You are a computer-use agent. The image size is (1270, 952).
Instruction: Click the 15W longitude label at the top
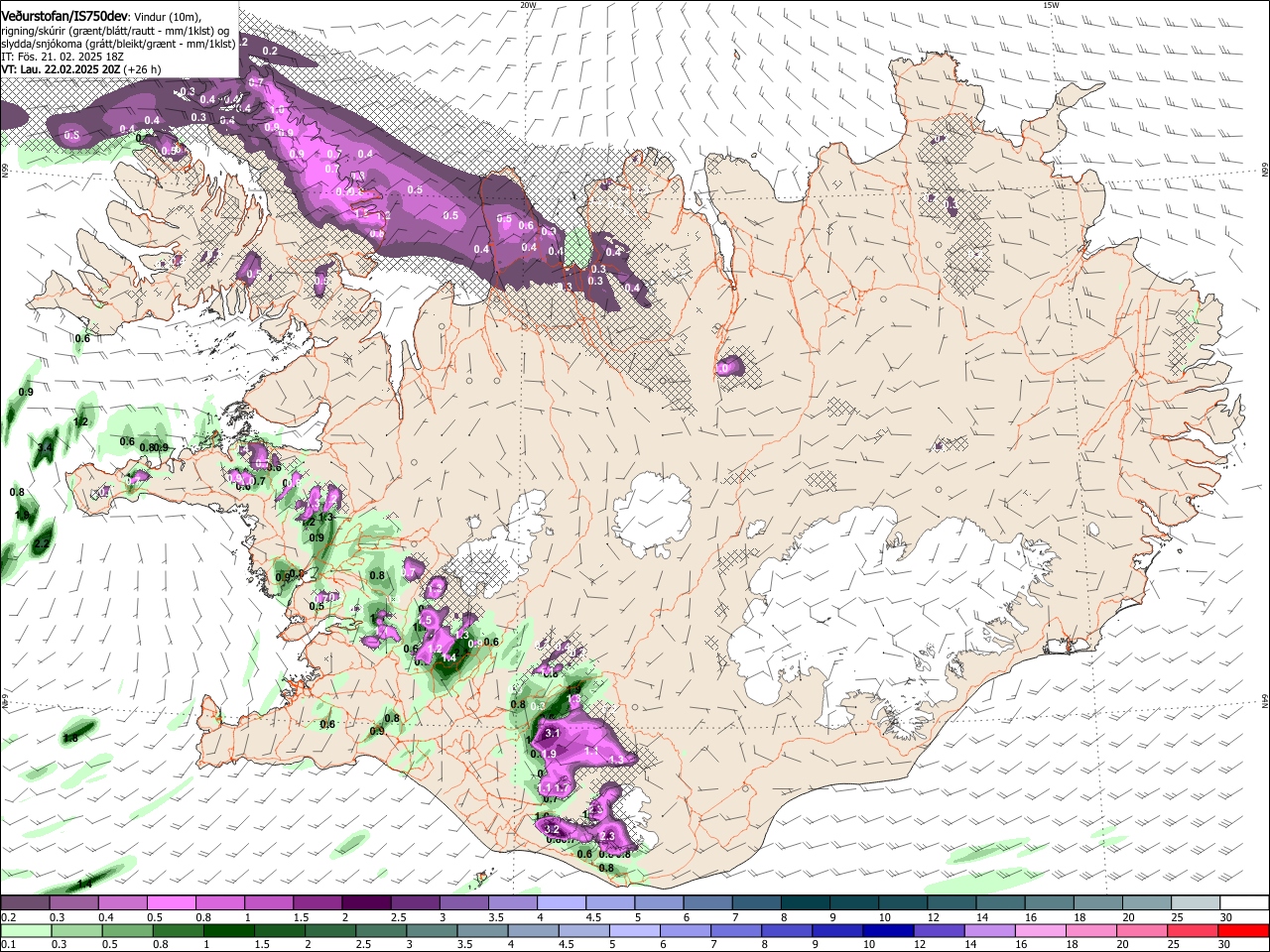click(x=1051, y=5)
